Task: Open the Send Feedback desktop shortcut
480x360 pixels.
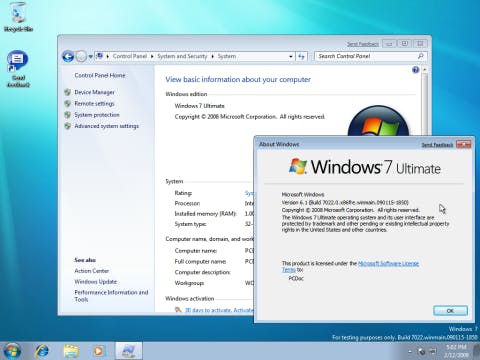Action: [x=18, y=69]
